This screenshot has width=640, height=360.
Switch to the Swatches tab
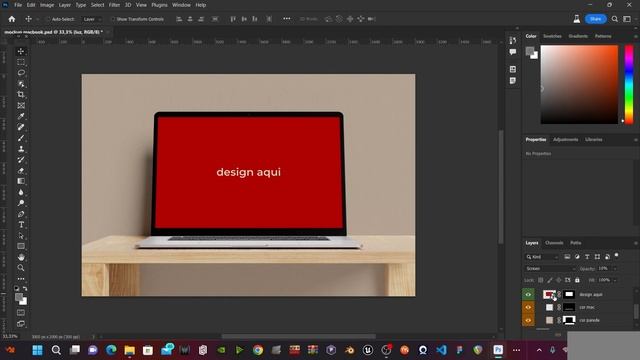[x=552, y=36]
